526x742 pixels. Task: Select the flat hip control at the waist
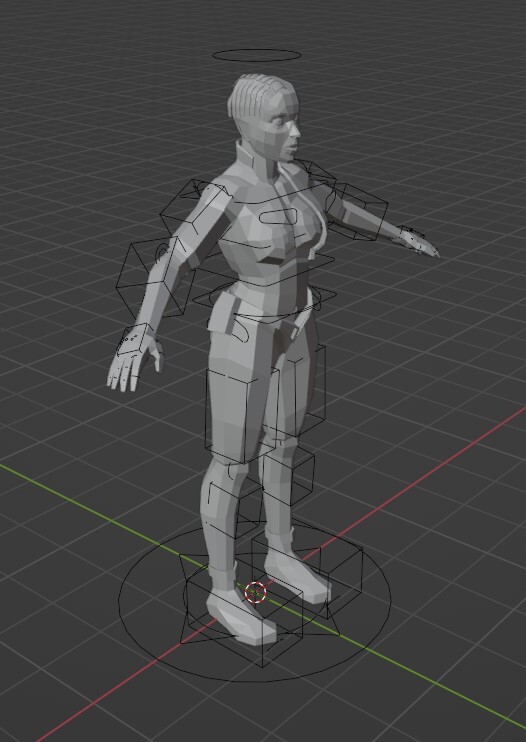click(x=265, y=298)
